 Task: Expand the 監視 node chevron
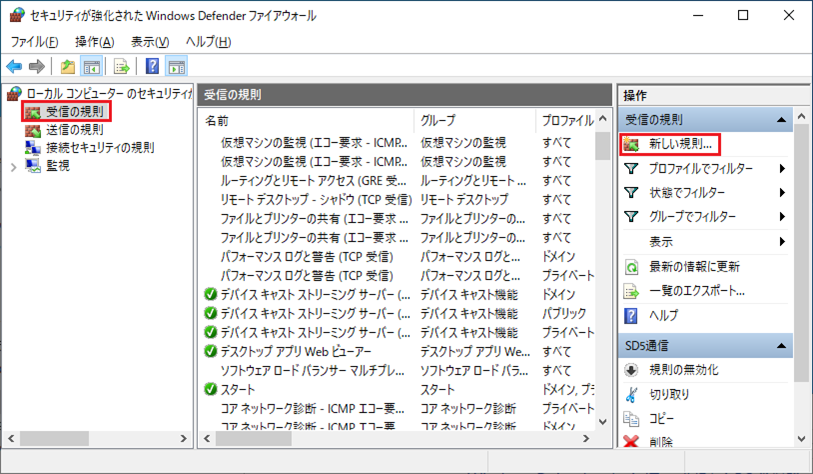pos(14,167)
